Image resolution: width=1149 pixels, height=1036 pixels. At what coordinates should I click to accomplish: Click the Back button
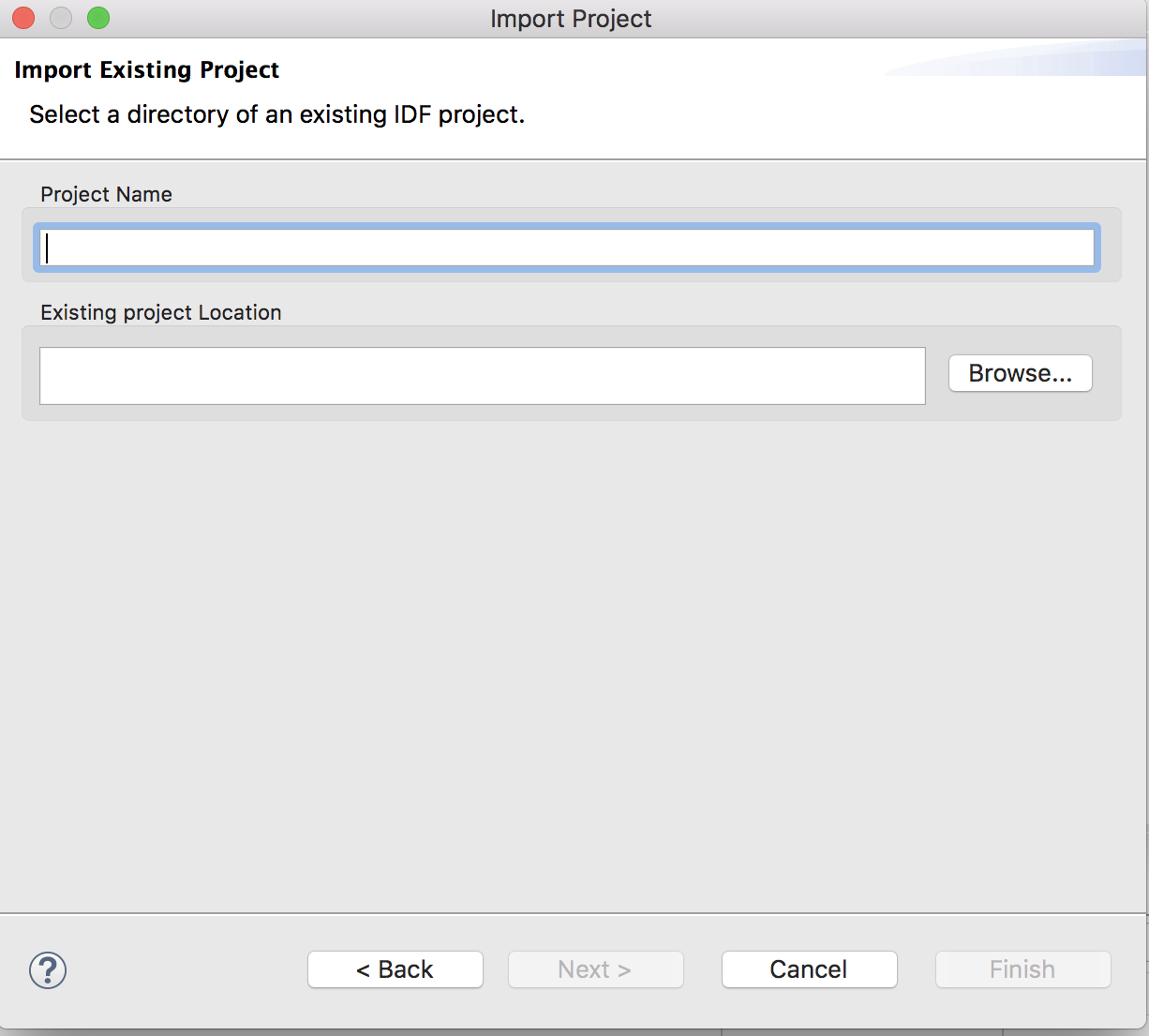(395, 969)
